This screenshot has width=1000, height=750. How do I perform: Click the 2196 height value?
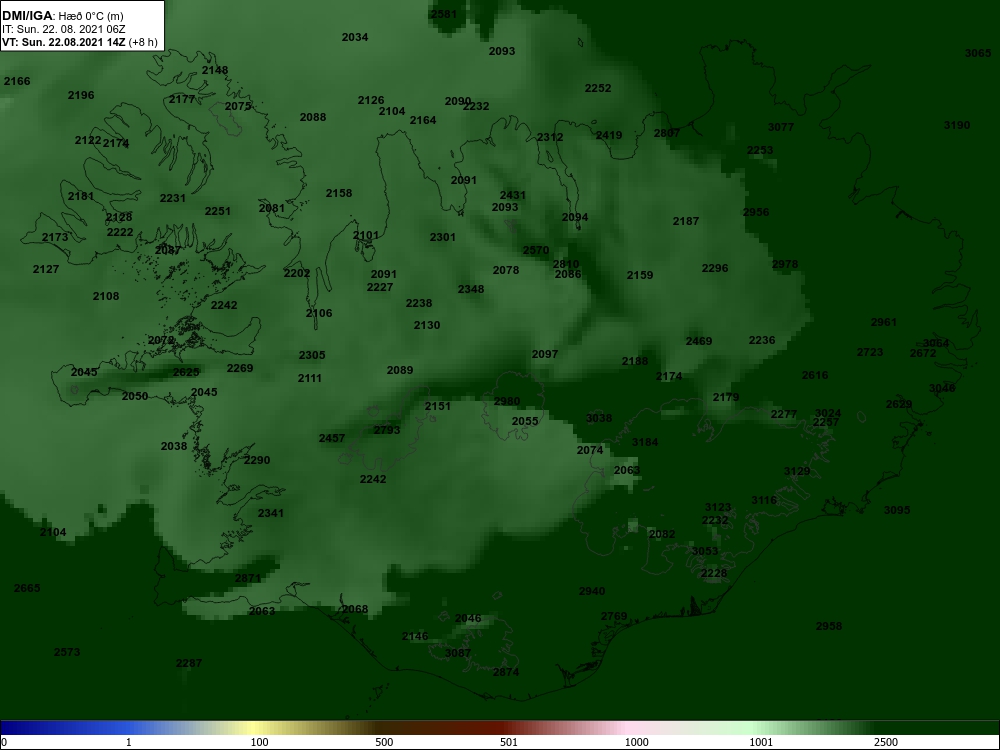pos(81,95)
